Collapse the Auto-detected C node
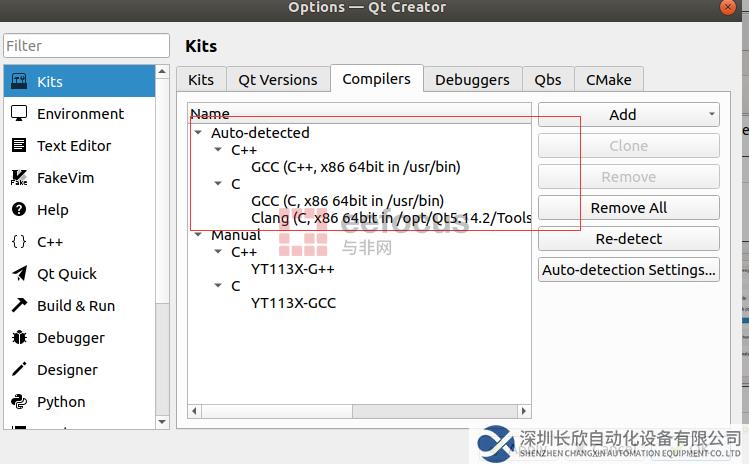Viewport: 749px width, 464px height. (218, 183)
